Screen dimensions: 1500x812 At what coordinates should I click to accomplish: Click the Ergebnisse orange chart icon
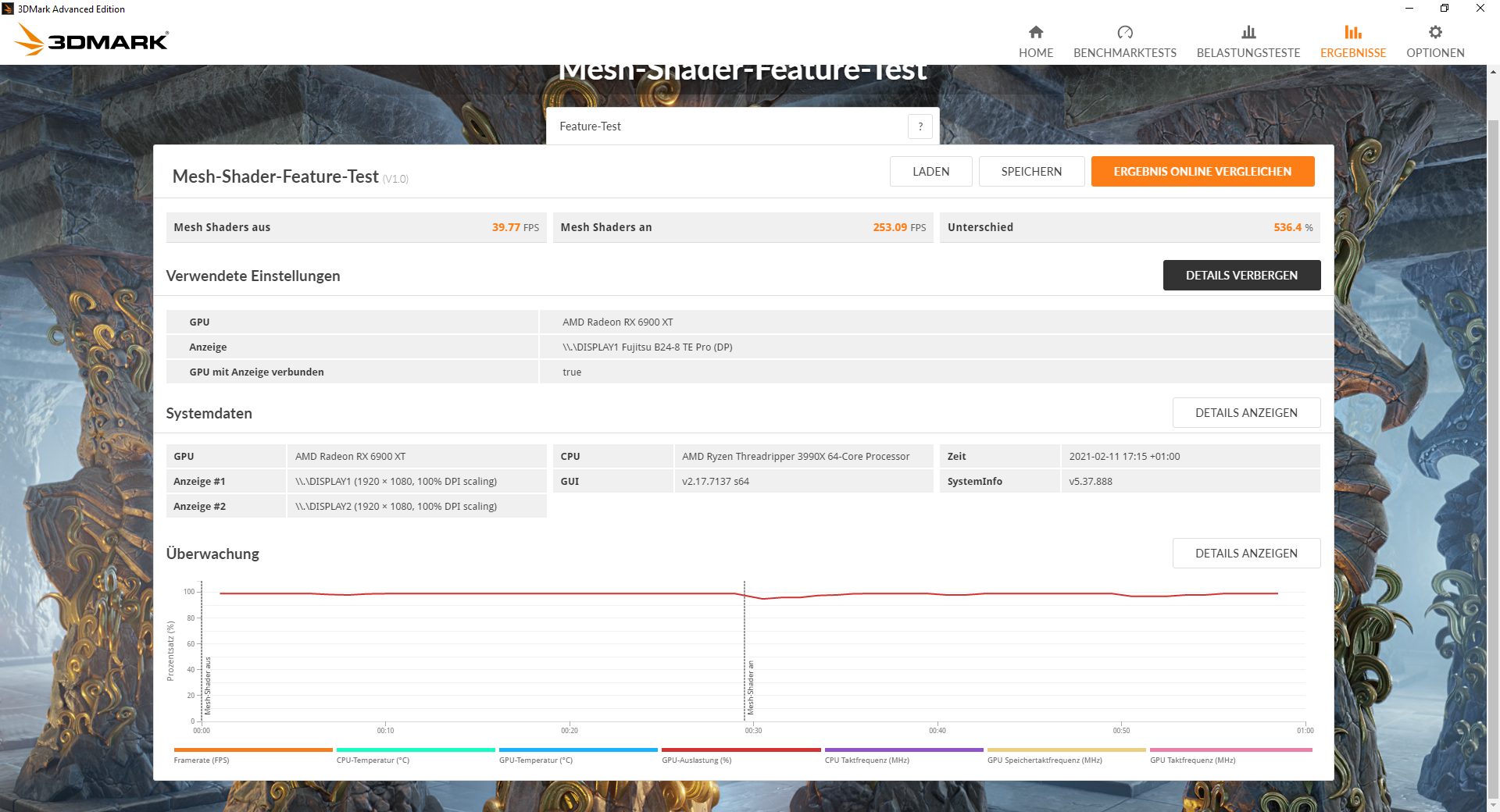coord(1353,32)
